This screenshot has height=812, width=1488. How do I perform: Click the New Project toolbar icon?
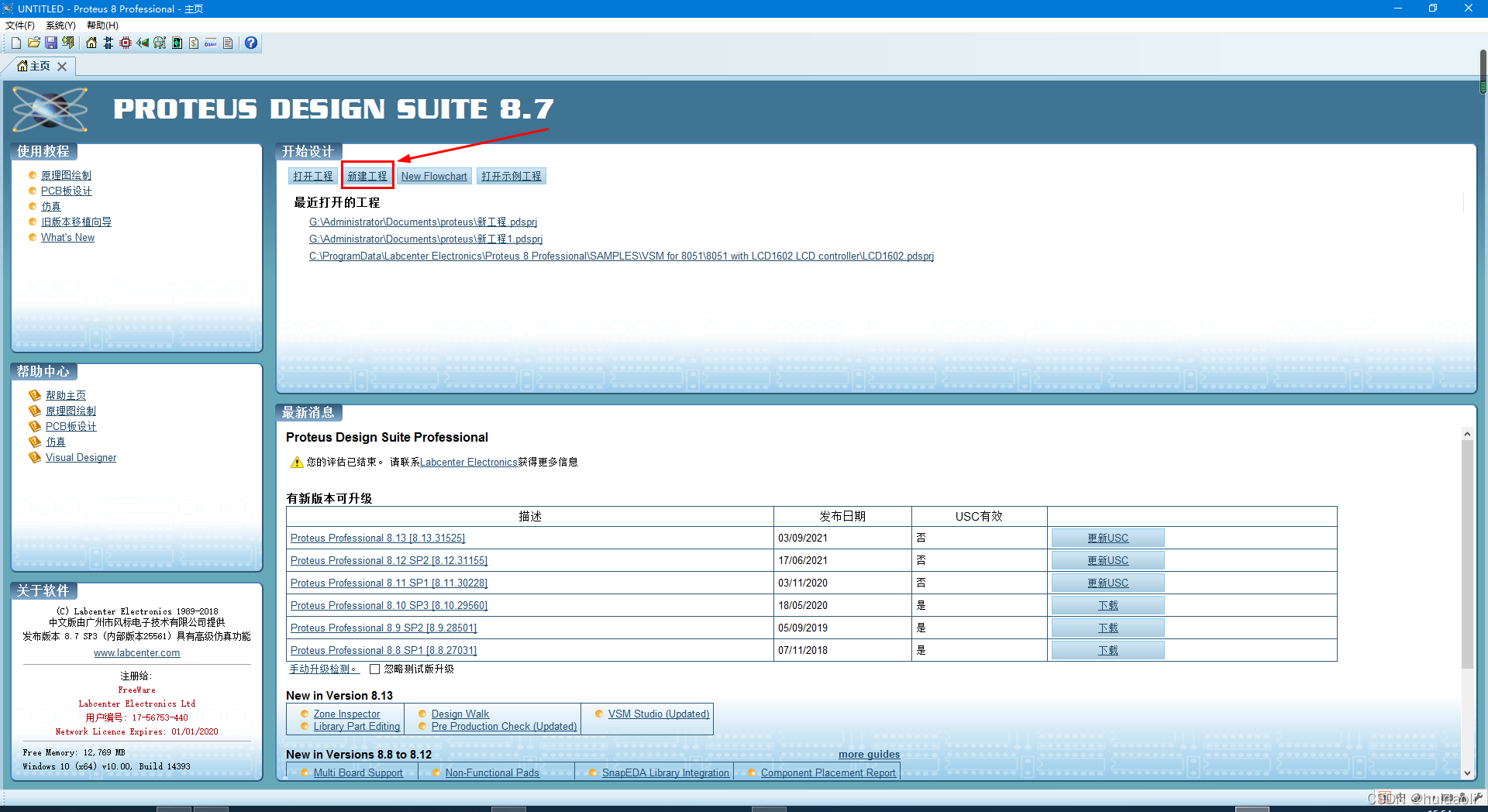16,43
